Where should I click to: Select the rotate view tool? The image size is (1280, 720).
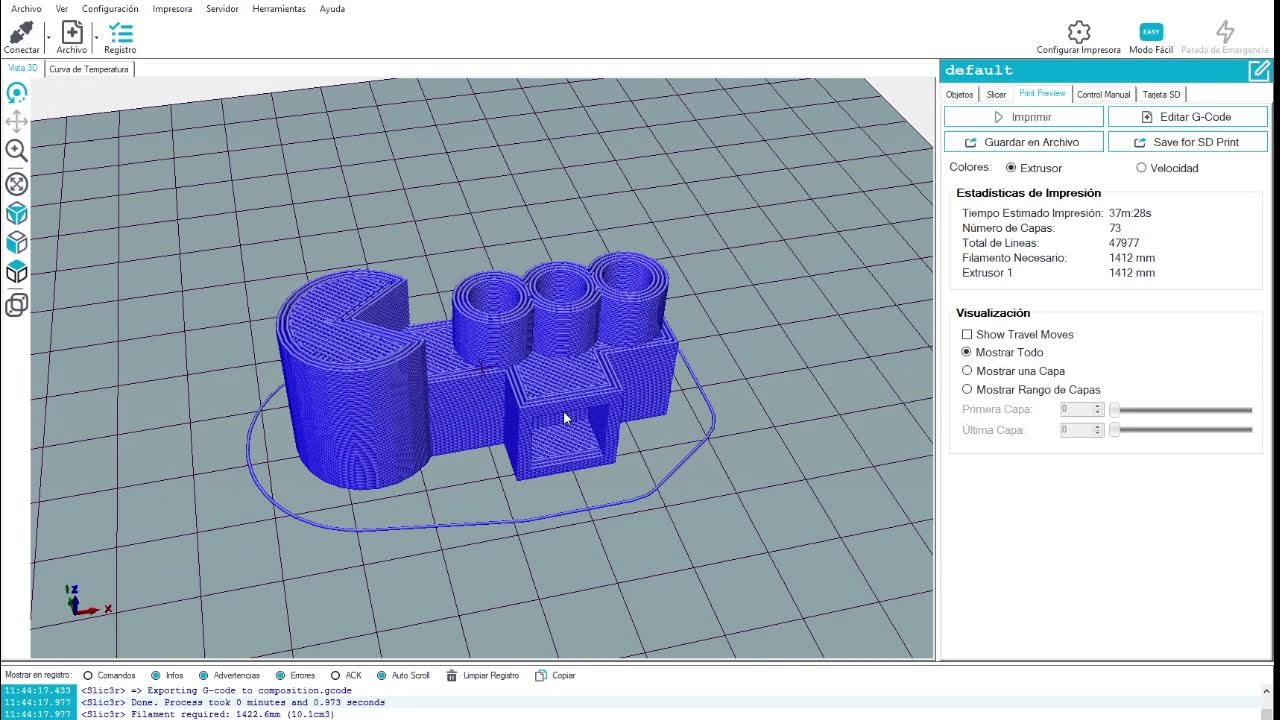(17, 93)
